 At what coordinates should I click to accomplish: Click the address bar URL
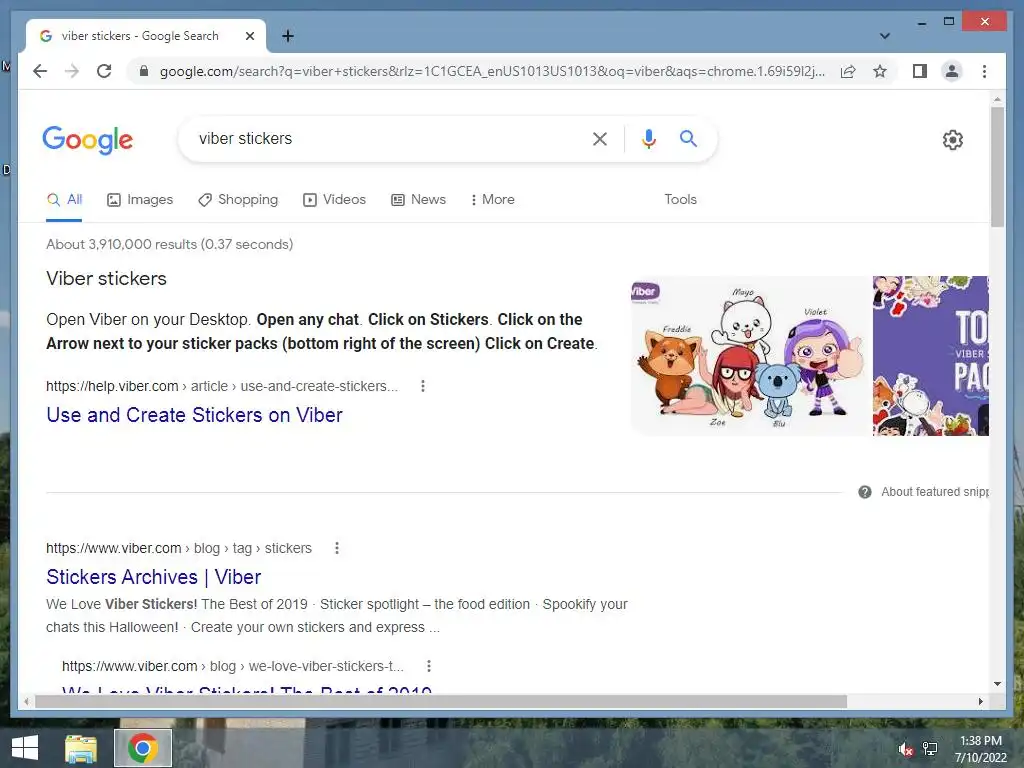(492, 71)
